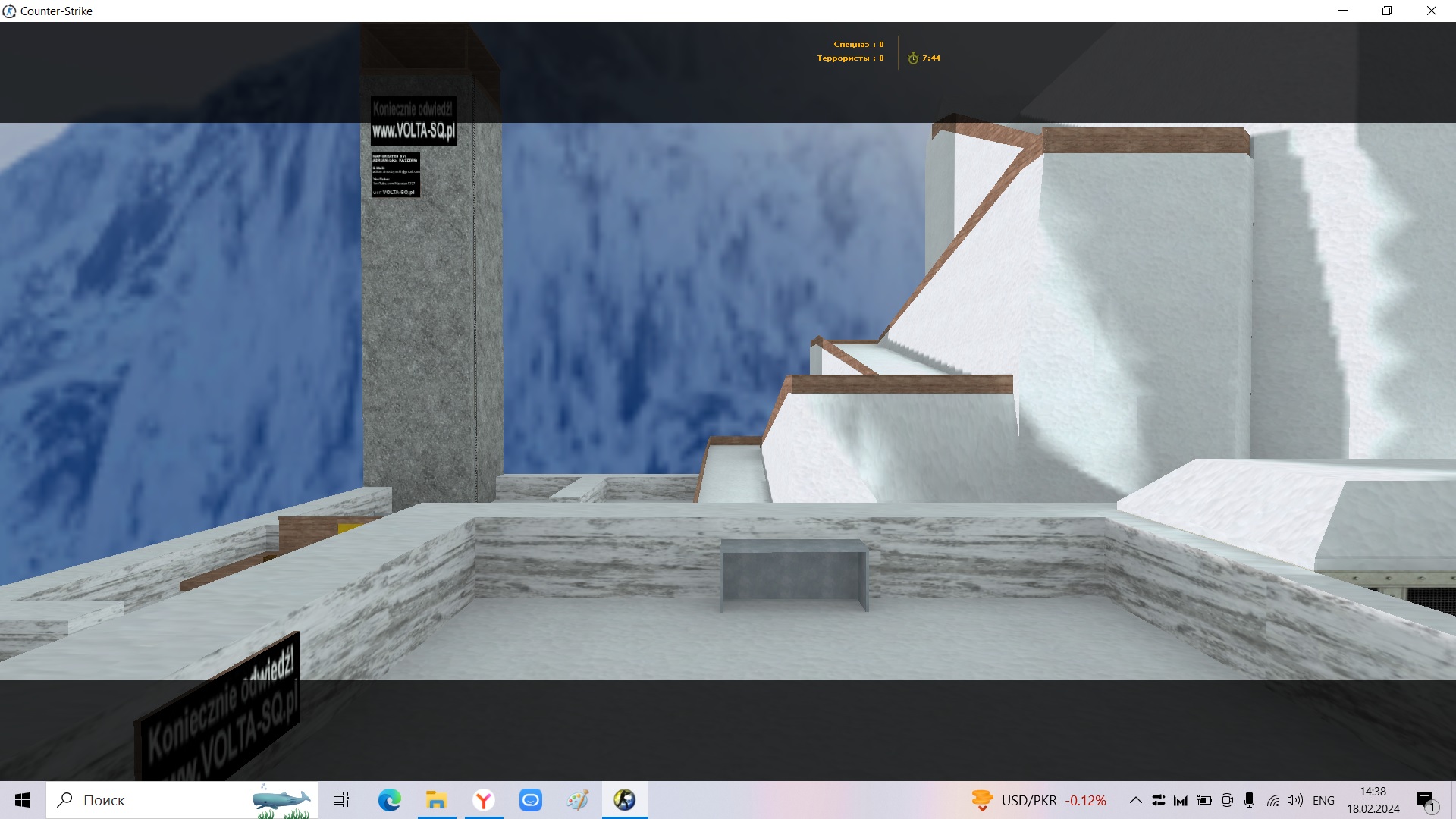This screenshot has height=819, width=1456.
Task: Open the paint palette app icon
Action: (578, 800)
